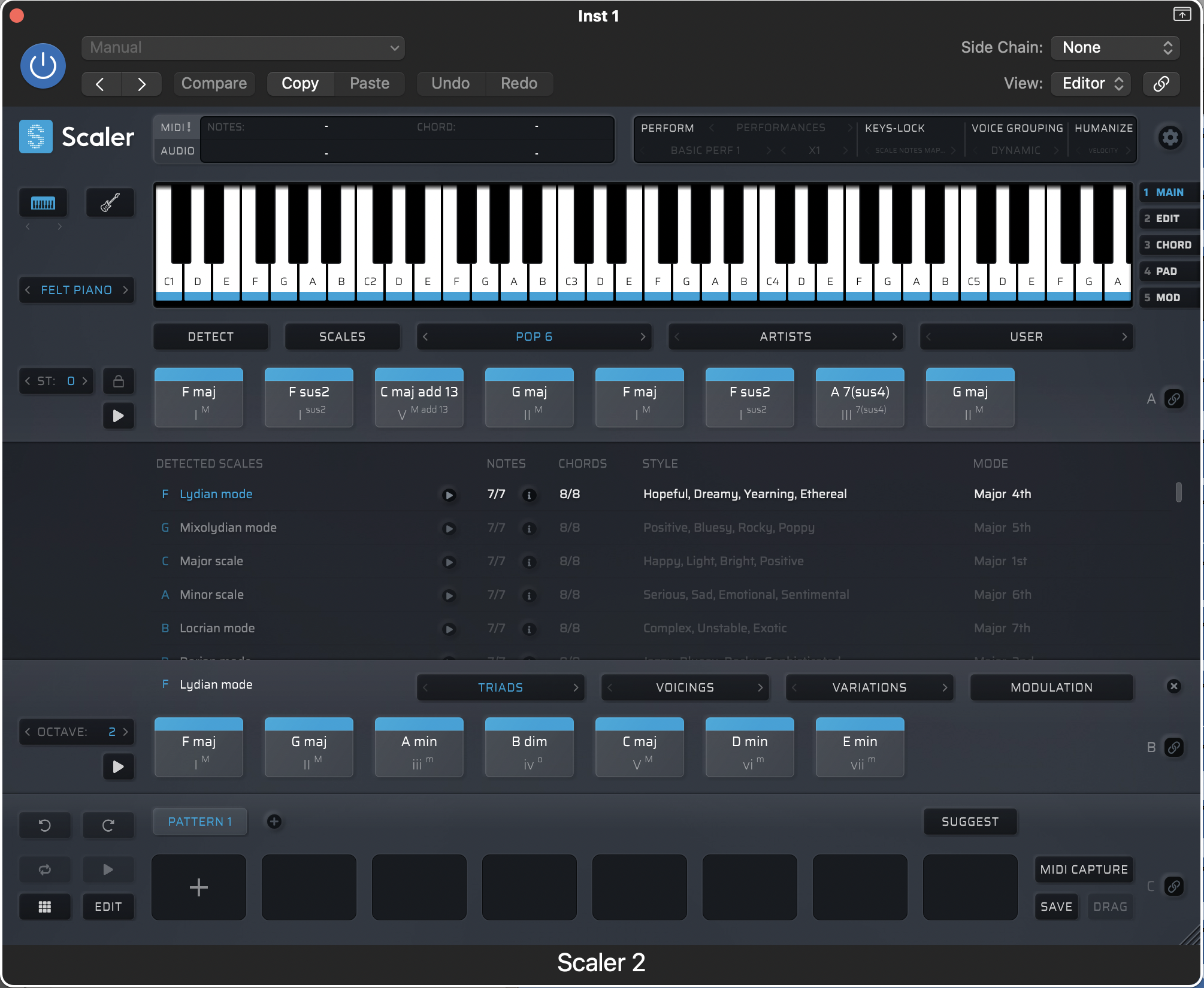Screen dimensions: 1204x988
Task: Click the MIDI CAPTURE button
Action: pos(1084,869)
